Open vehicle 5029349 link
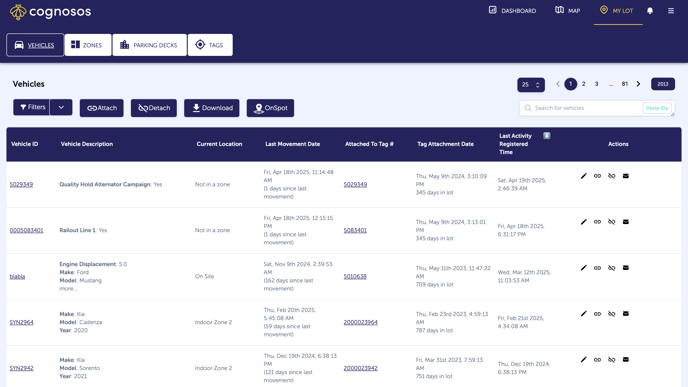Viewport: 688px width, 387px height. (x=22, y=184)
